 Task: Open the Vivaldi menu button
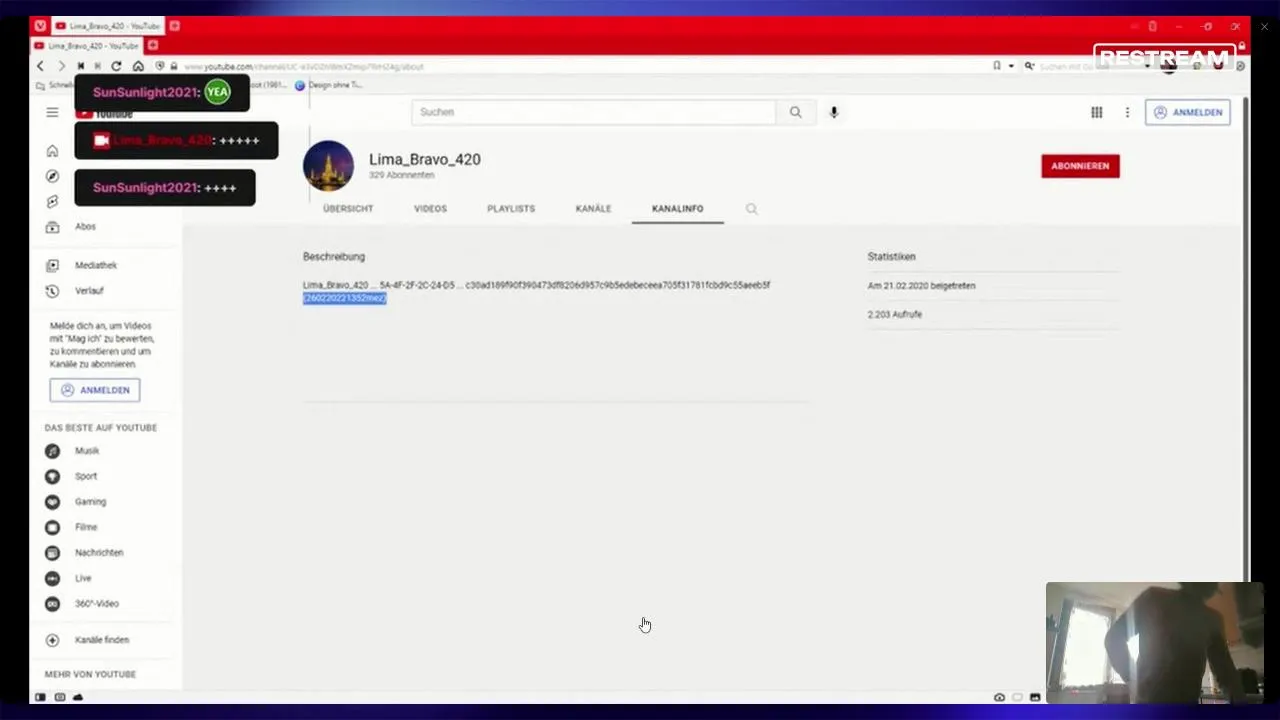40,25
